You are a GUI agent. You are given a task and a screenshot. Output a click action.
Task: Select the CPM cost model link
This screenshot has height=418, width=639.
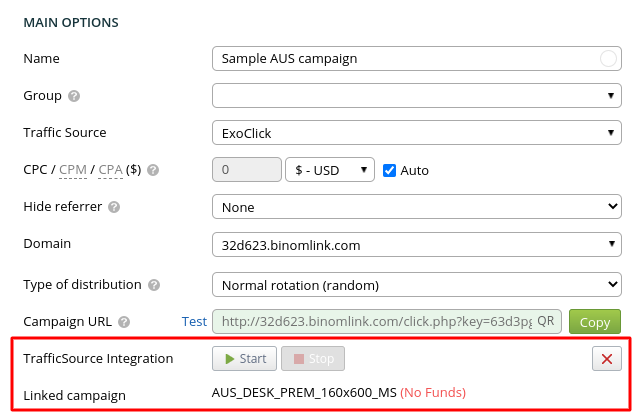[x=73, y=170]
